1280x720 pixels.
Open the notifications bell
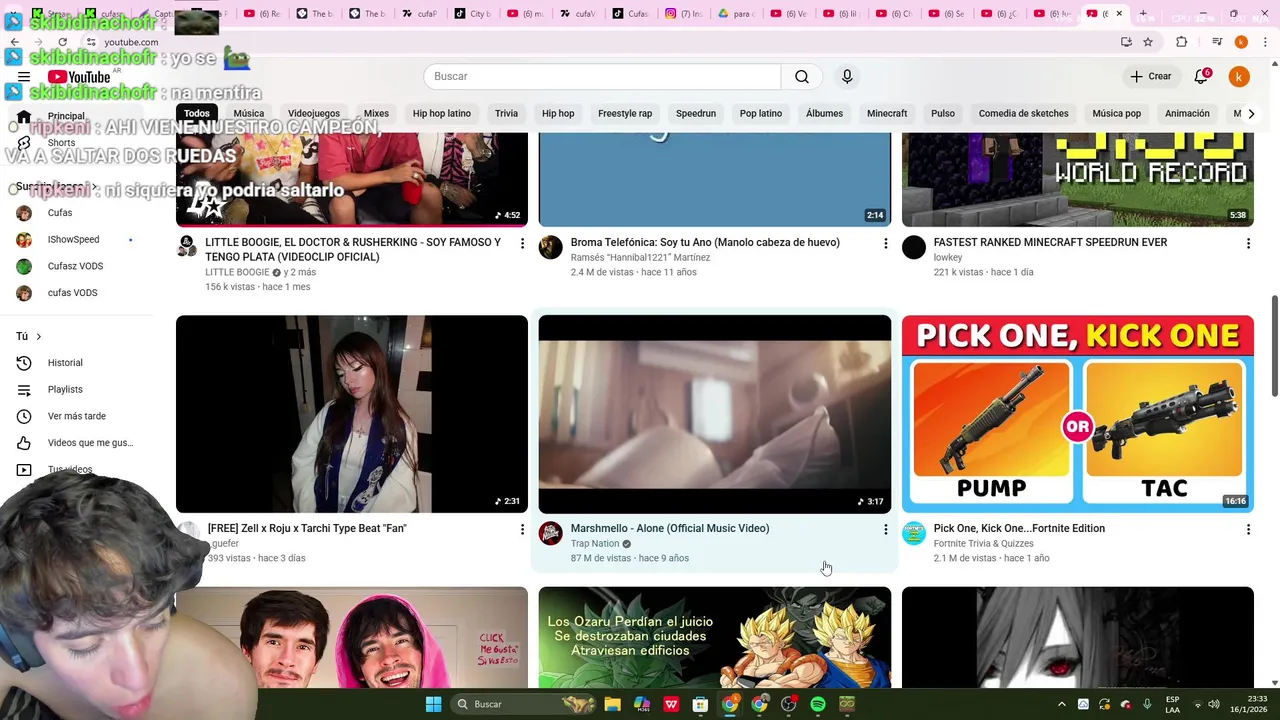pos(1202,77)
